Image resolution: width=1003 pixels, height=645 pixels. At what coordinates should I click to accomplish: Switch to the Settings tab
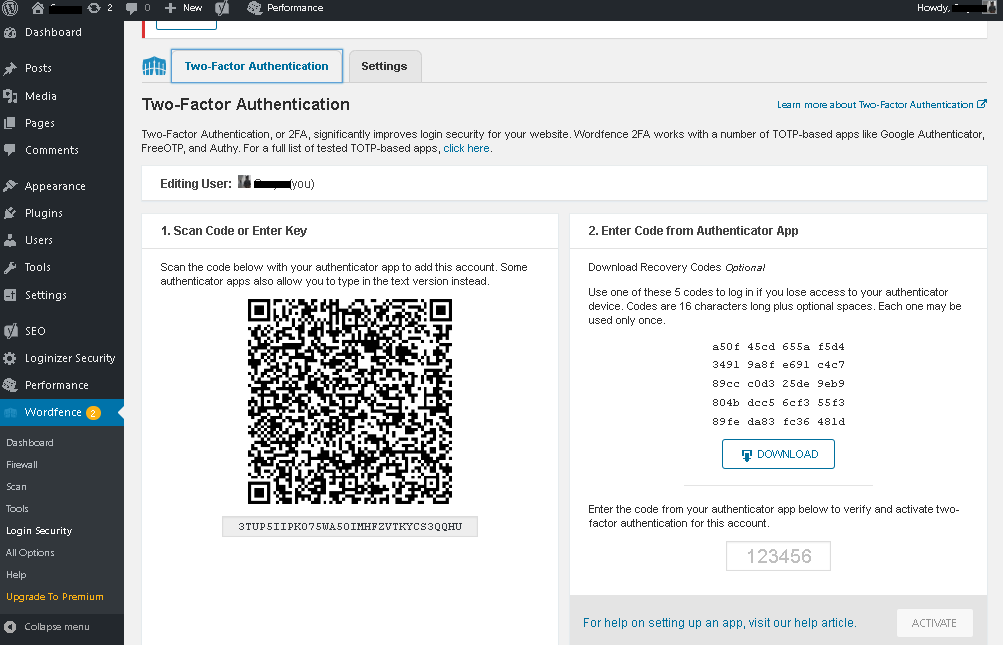pos(384,66)
